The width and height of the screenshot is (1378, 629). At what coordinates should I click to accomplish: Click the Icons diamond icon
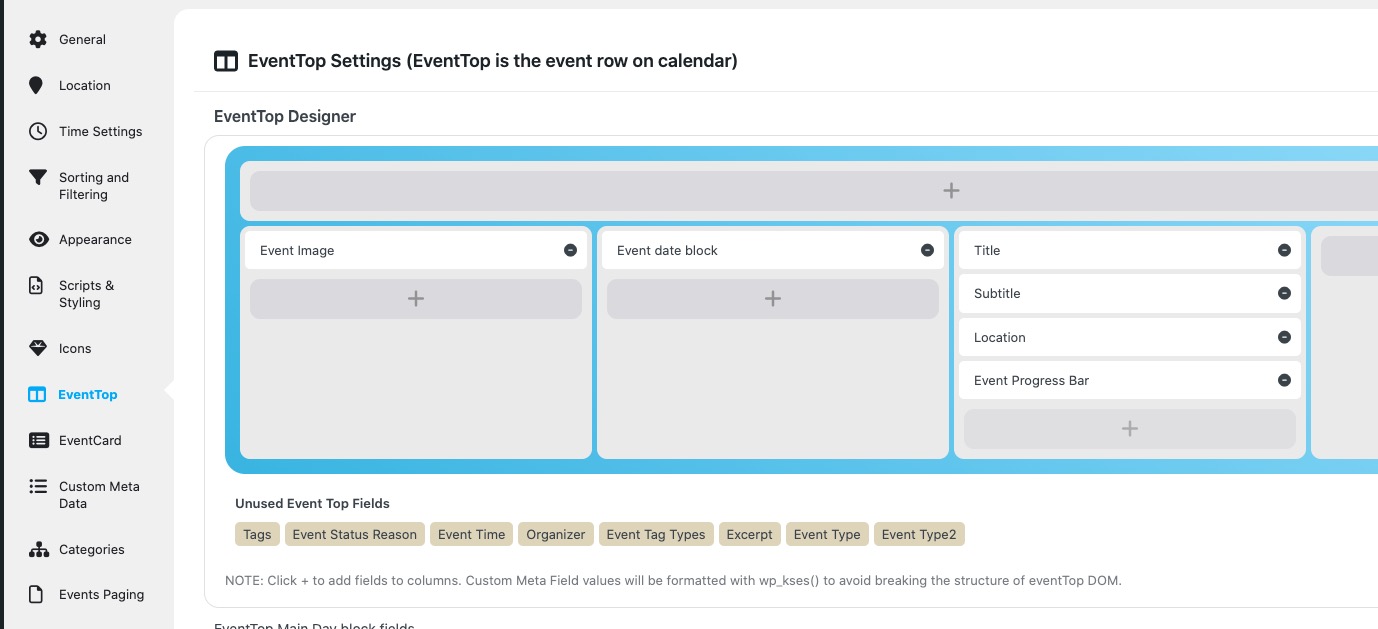click(x=38, y=348)
